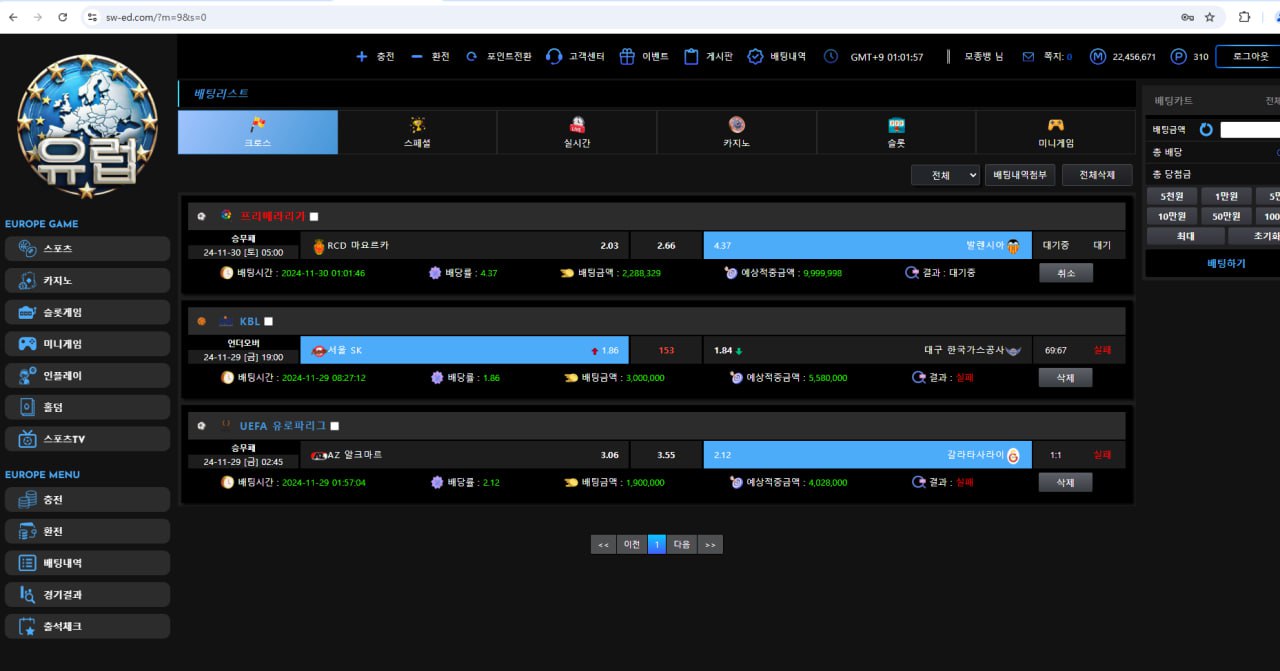Open the 이벤트 gift box icon
The width and height of the screenshot is (1280, 671).
point(627,57)
